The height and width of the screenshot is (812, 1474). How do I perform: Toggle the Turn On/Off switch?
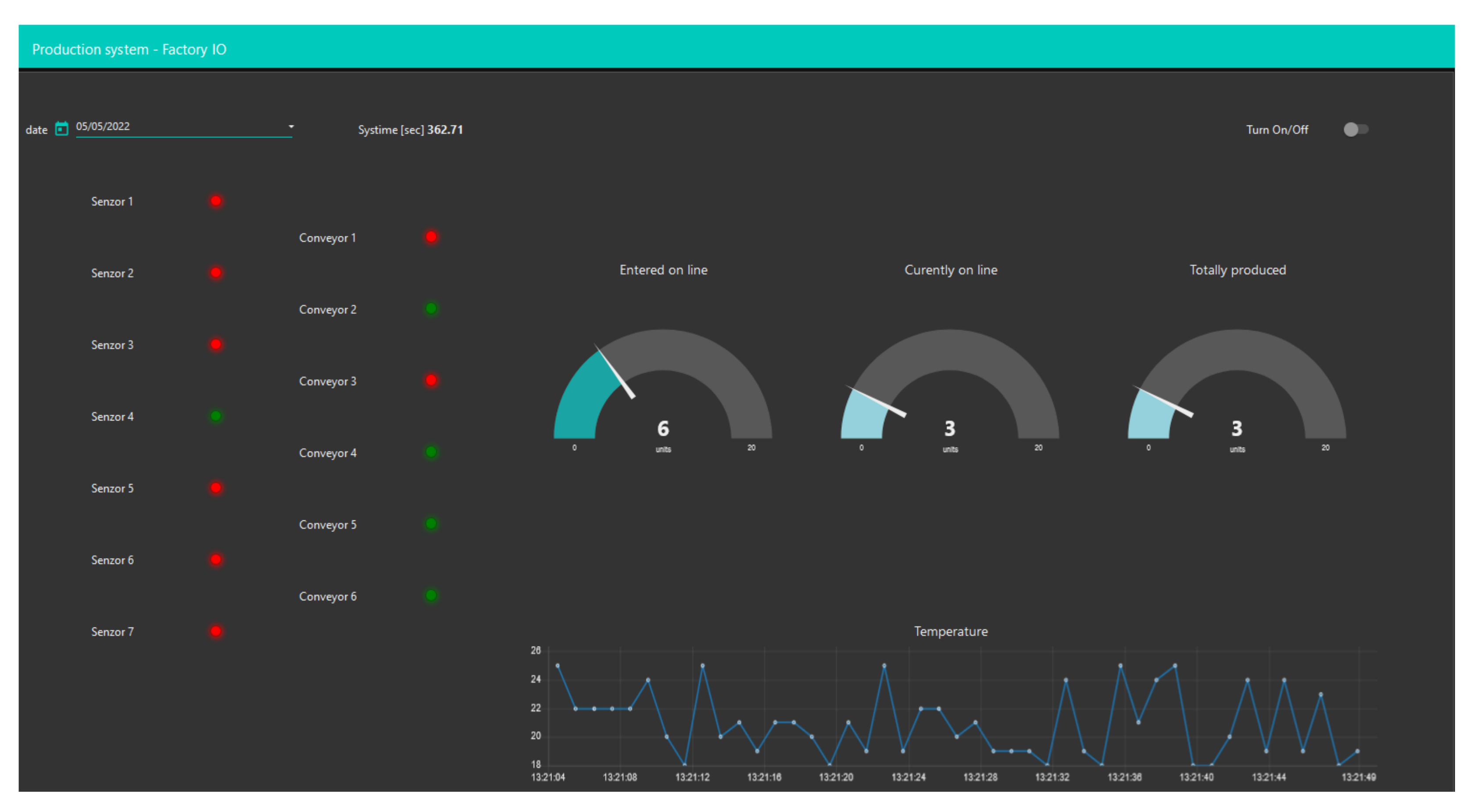1355,130
